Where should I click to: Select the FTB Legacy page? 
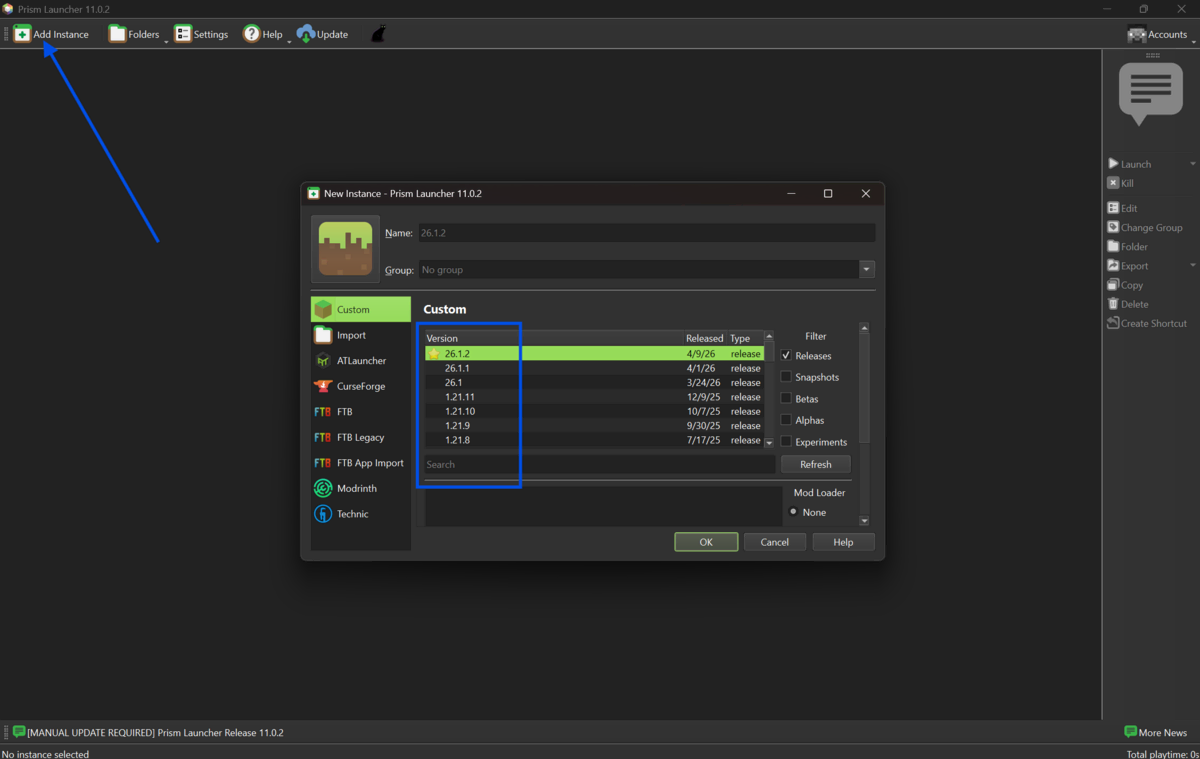pyautogui.click(x=360, y=437)
